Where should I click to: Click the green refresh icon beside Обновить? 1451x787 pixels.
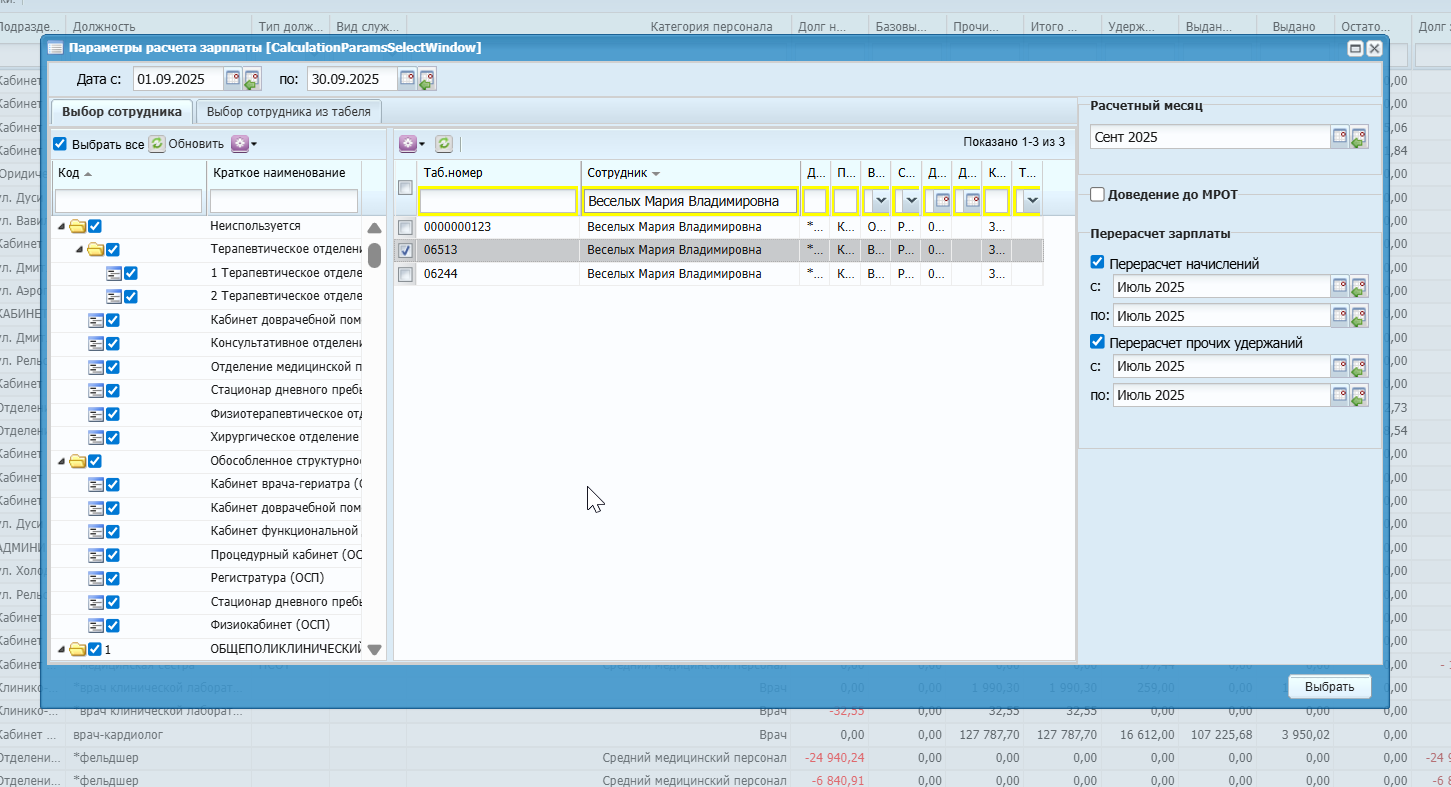click(157, 144)
